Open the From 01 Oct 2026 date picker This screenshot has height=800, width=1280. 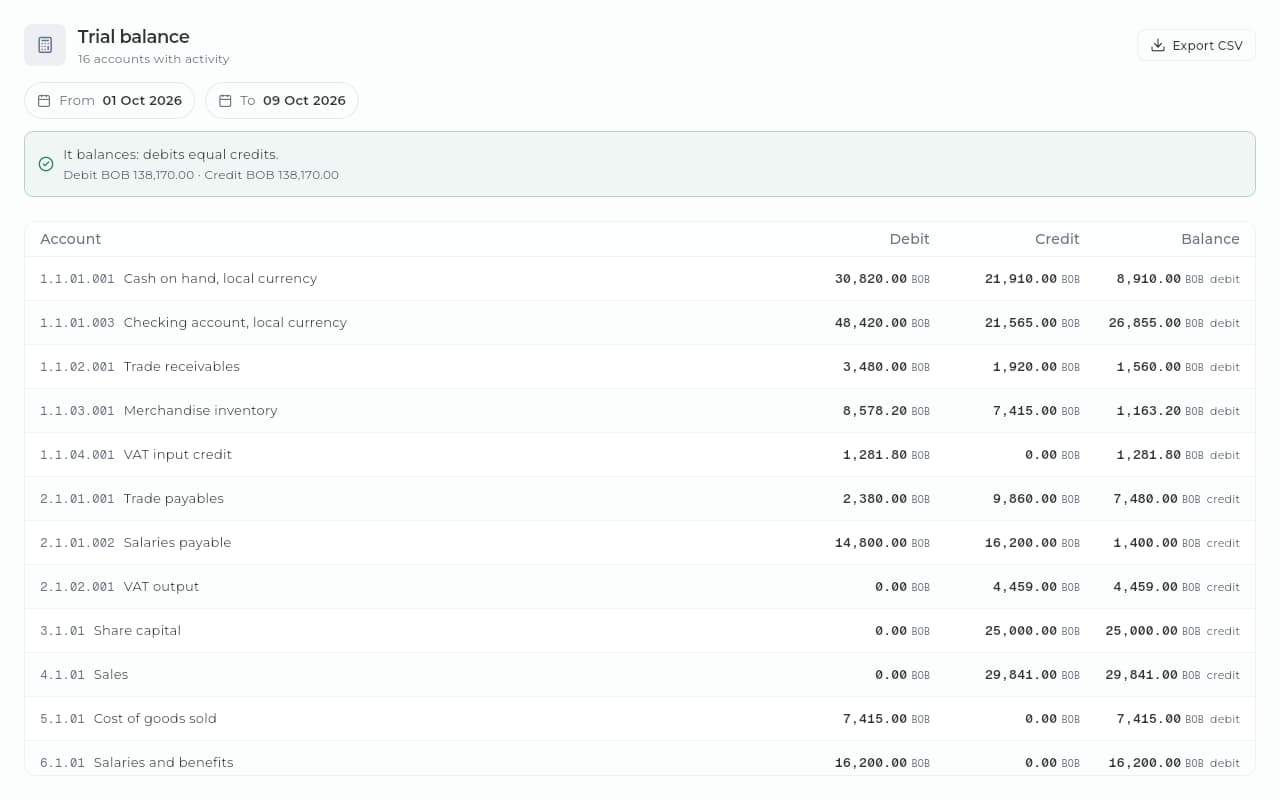click(110, 101)
